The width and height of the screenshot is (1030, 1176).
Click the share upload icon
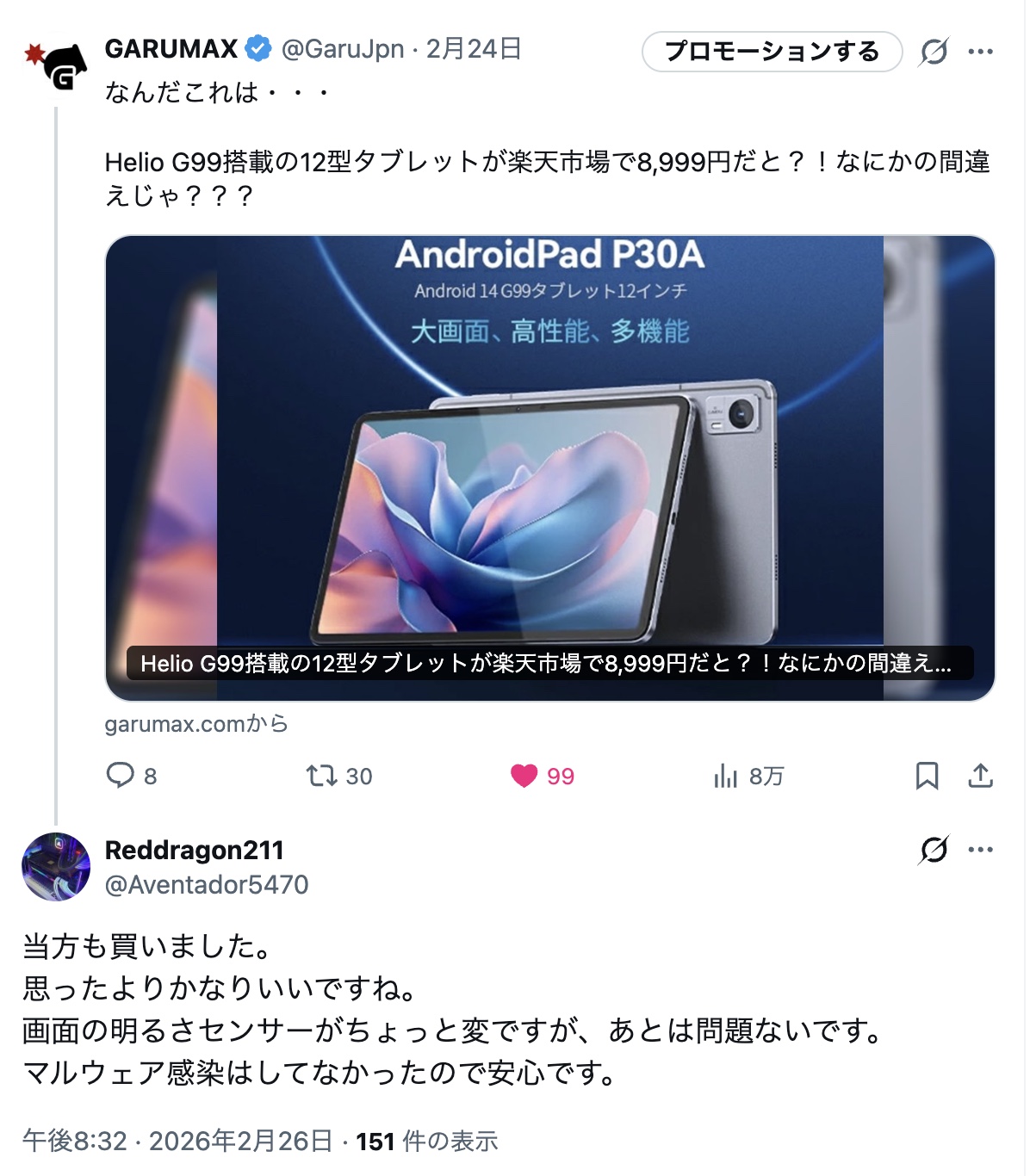tap(980, 776)
